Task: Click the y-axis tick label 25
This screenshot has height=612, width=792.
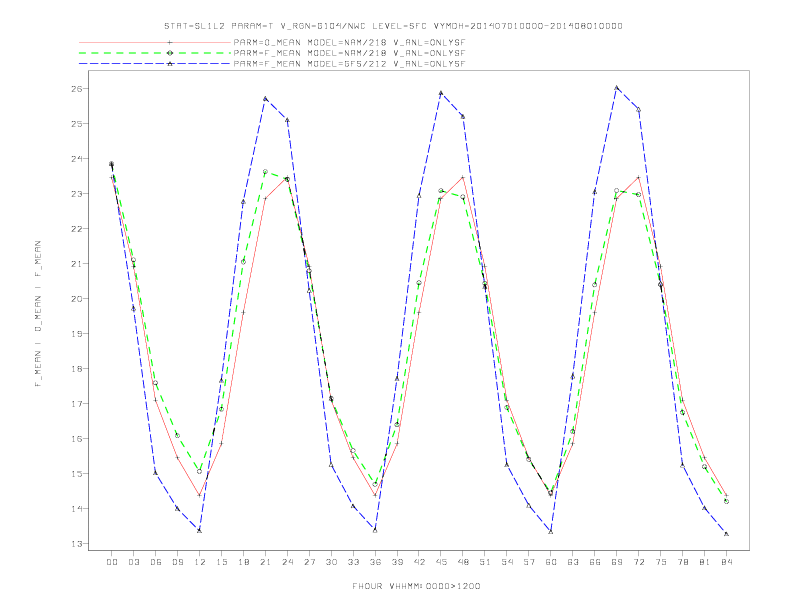Action: click(x=77, y=124)
